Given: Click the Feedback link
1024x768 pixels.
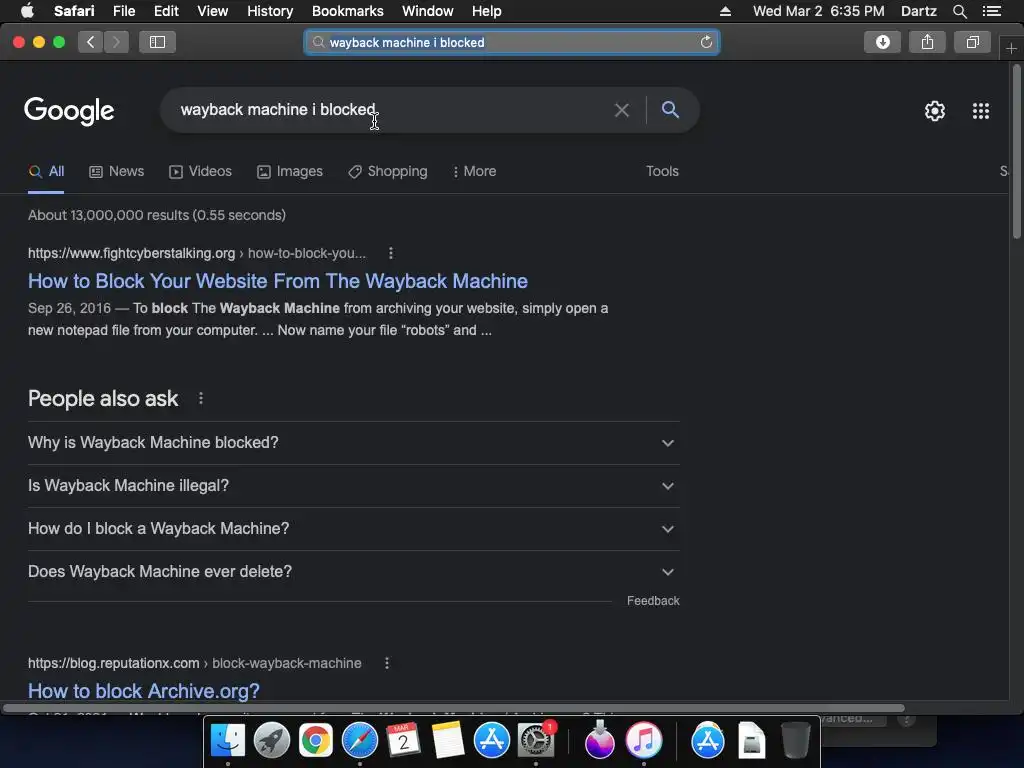Looking at the screenshot, I should click(x=653, y=601).
